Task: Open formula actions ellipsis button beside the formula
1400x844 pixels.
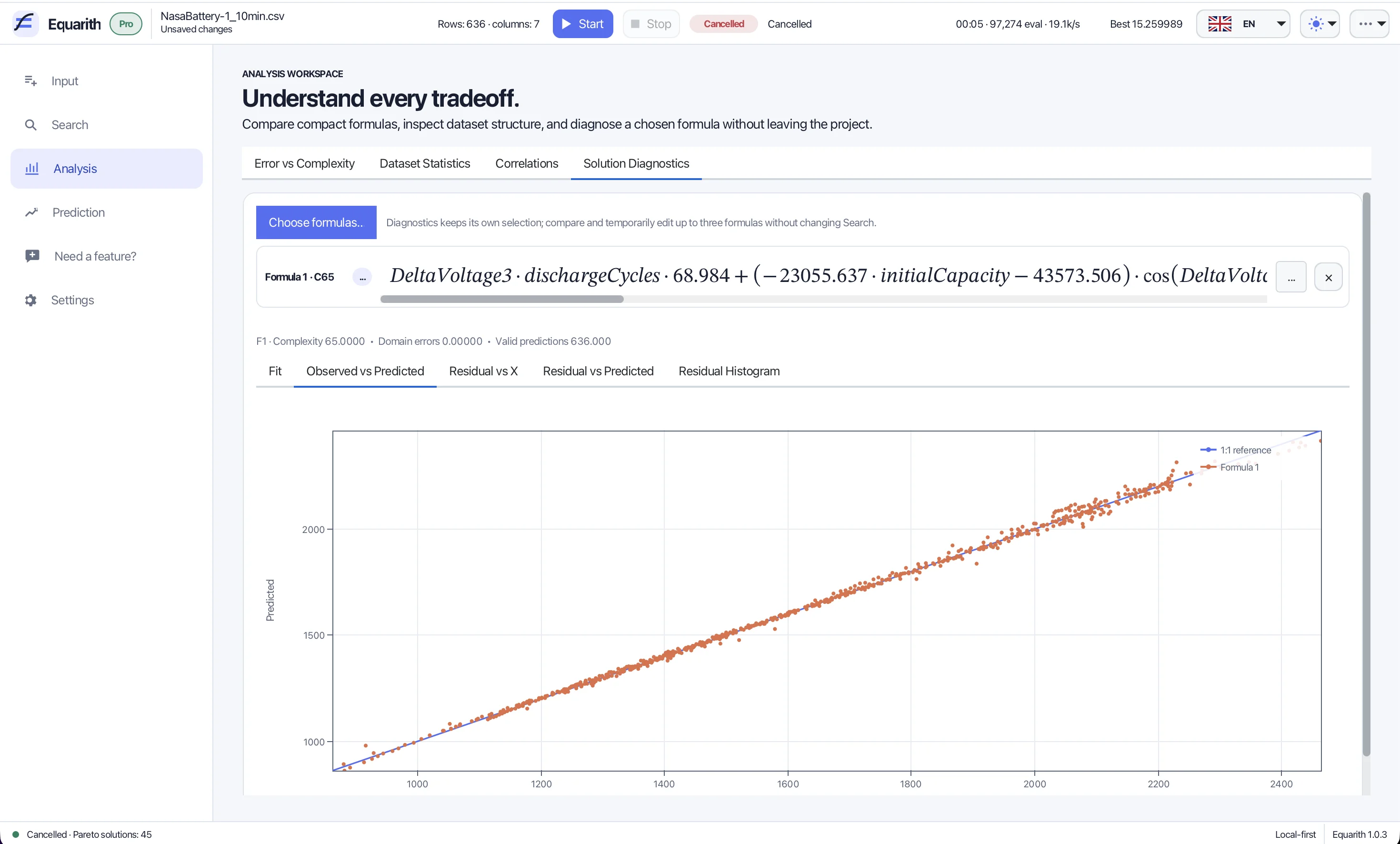Action: [x=1291, y=277]
